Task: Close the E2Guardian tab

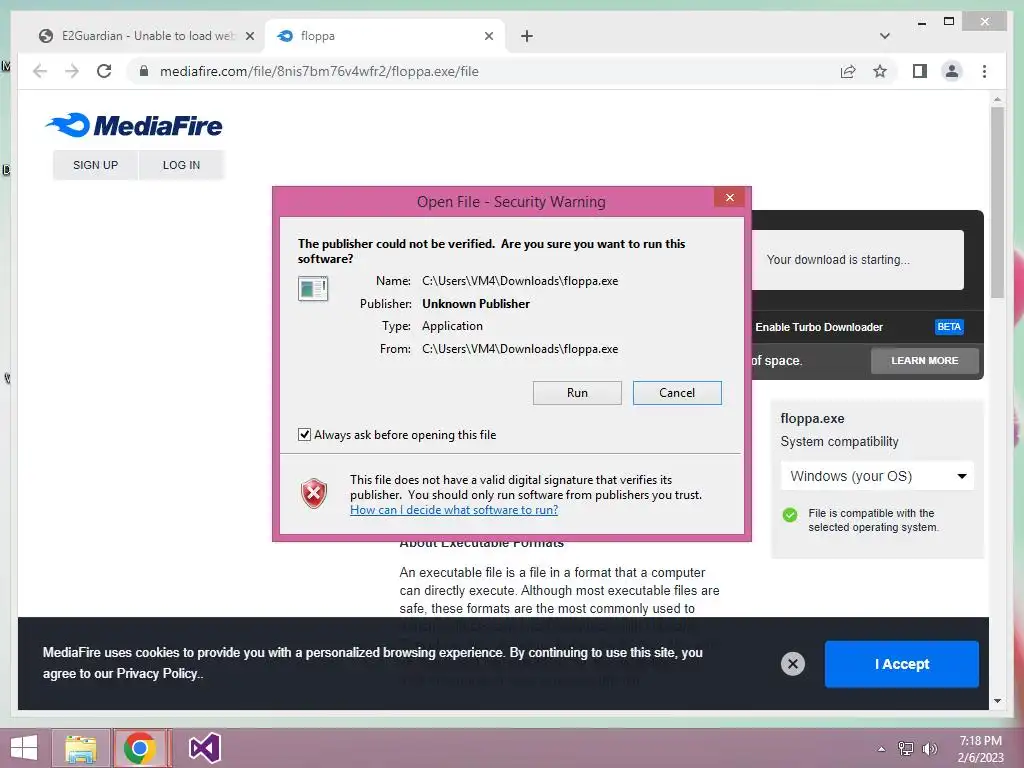Action: 249,36
